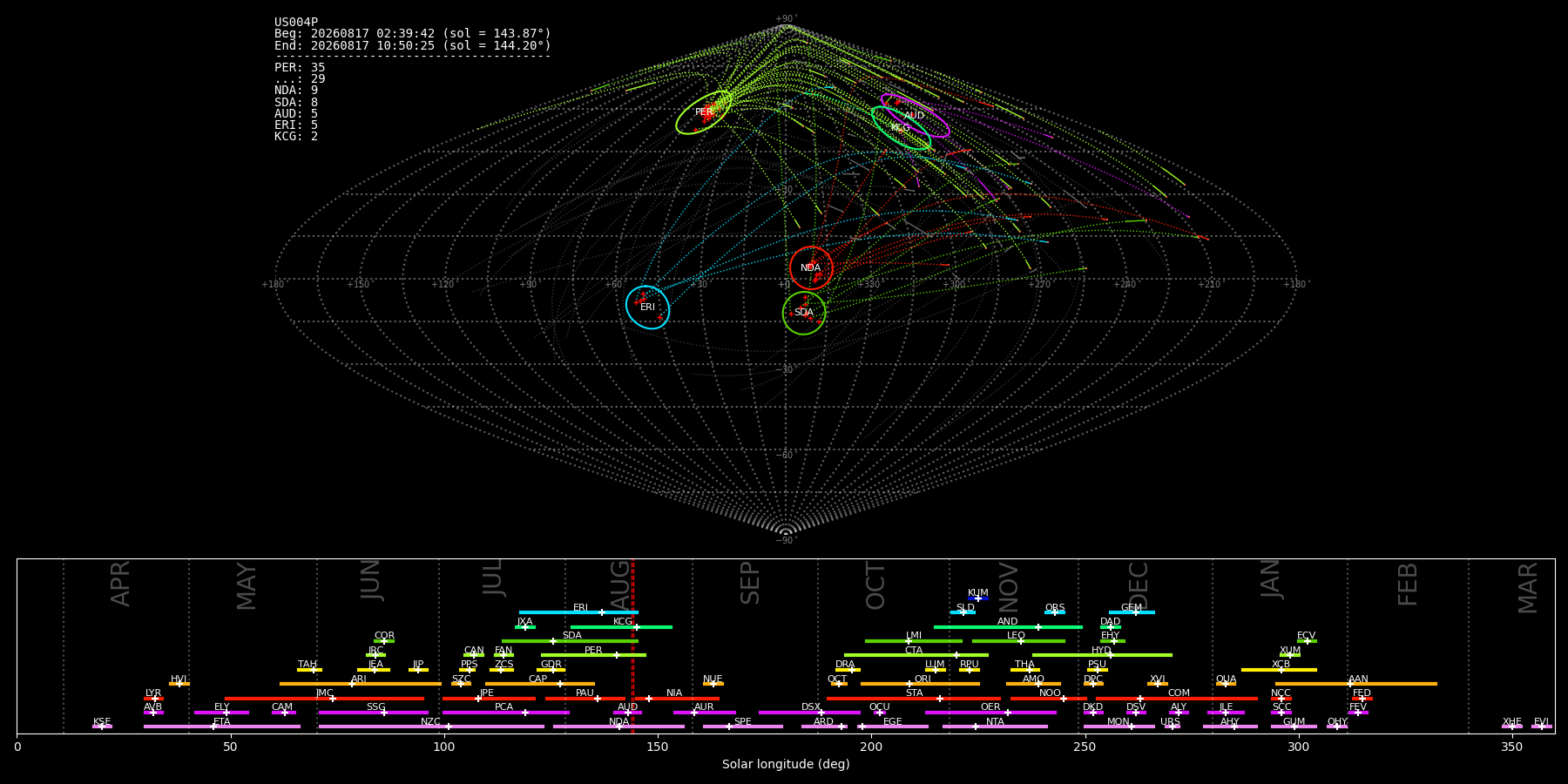The width and height of the screenshot is (1568, 784).
Task: Click the PER radiant ellipse label
Action: click(704, 112)
